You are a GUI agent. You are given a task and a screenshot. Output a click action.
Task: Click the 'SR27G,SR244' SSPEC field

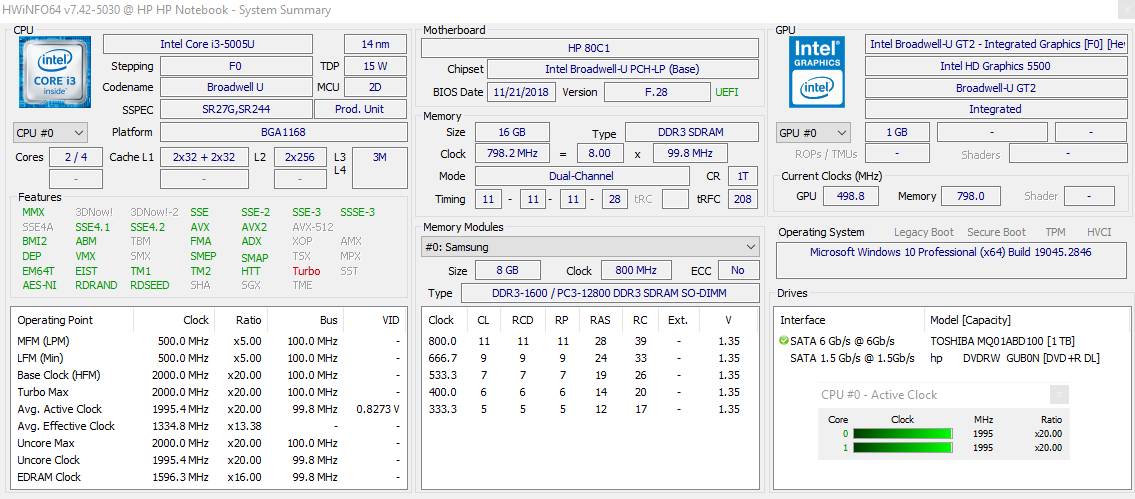(x=235, y=109)
